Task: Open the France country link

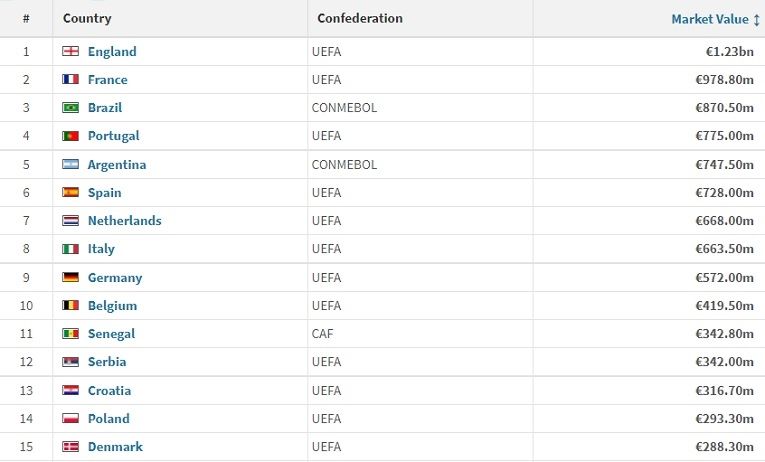Action: tap(107, 80)
